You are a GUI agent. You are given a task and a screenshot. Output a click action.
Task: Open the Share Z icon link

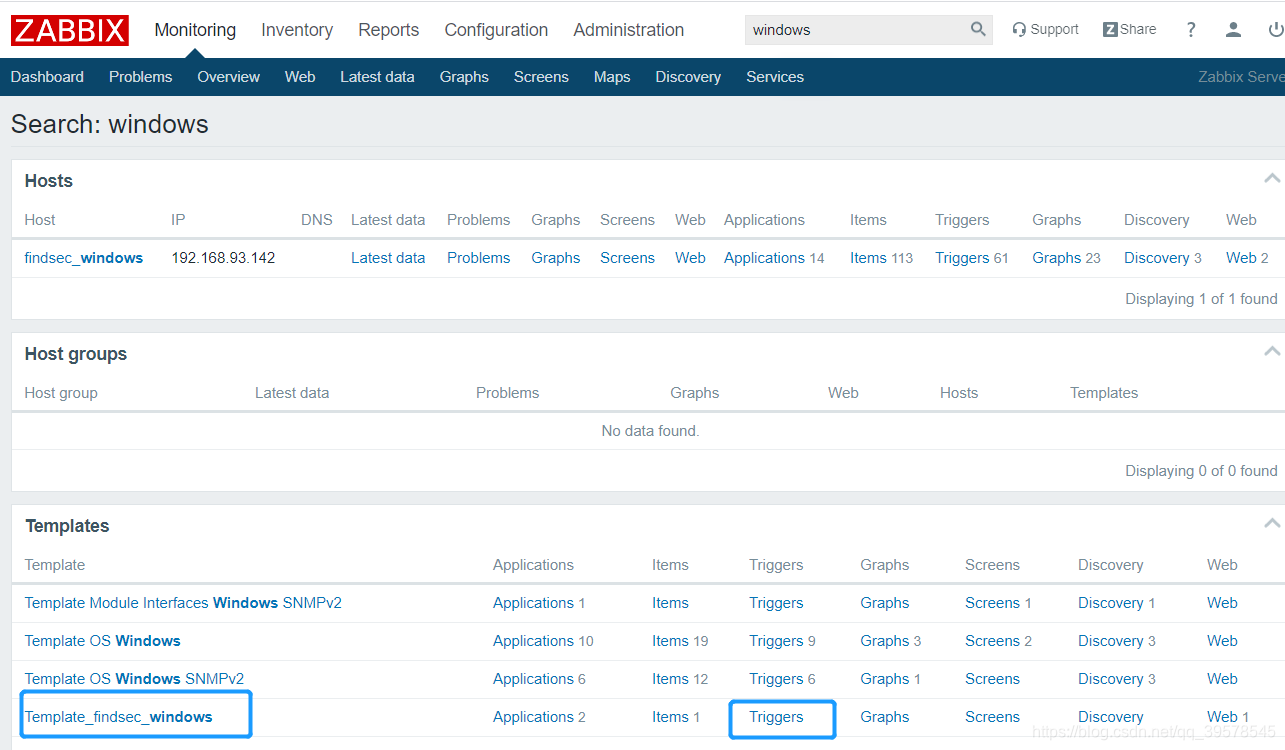tap(1129, 29)
